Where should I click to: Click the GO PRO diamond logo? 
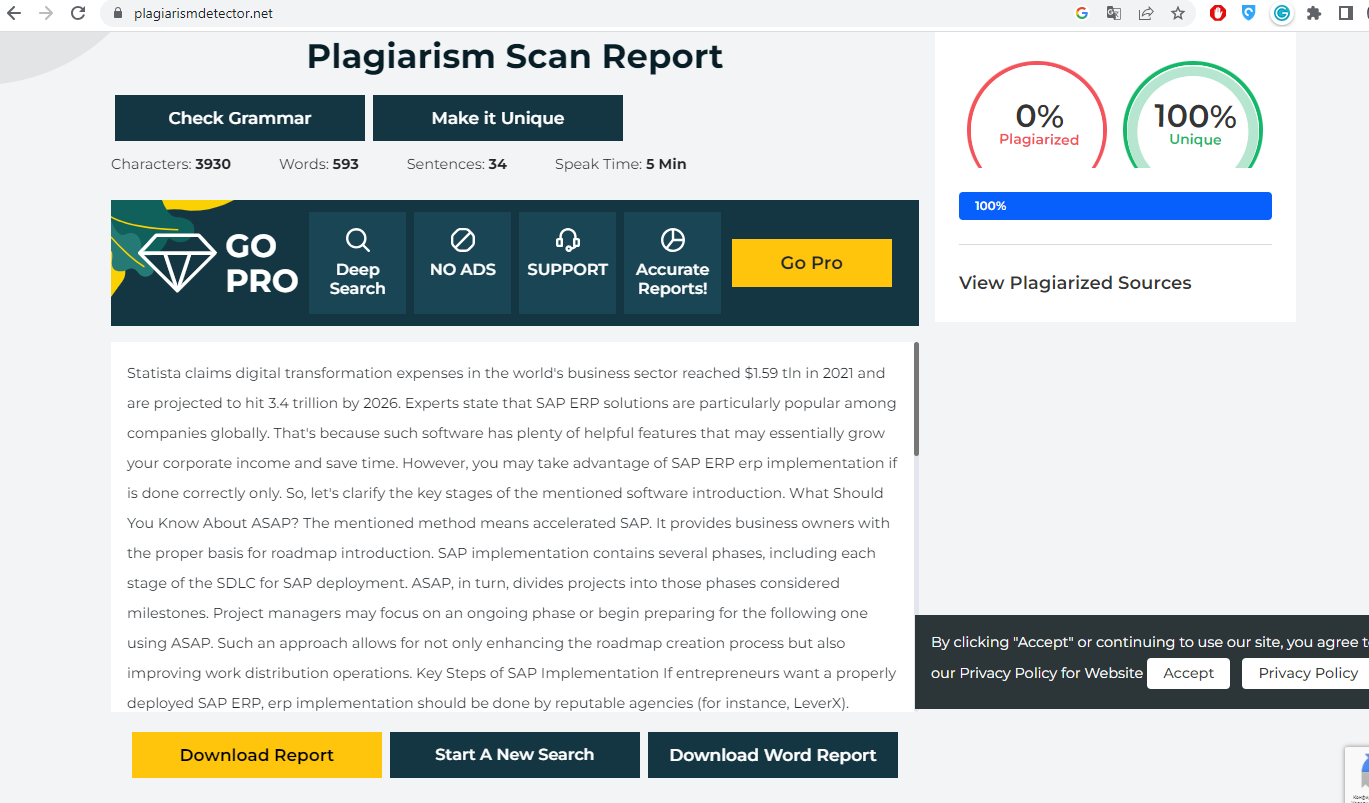tap(218, 263)
